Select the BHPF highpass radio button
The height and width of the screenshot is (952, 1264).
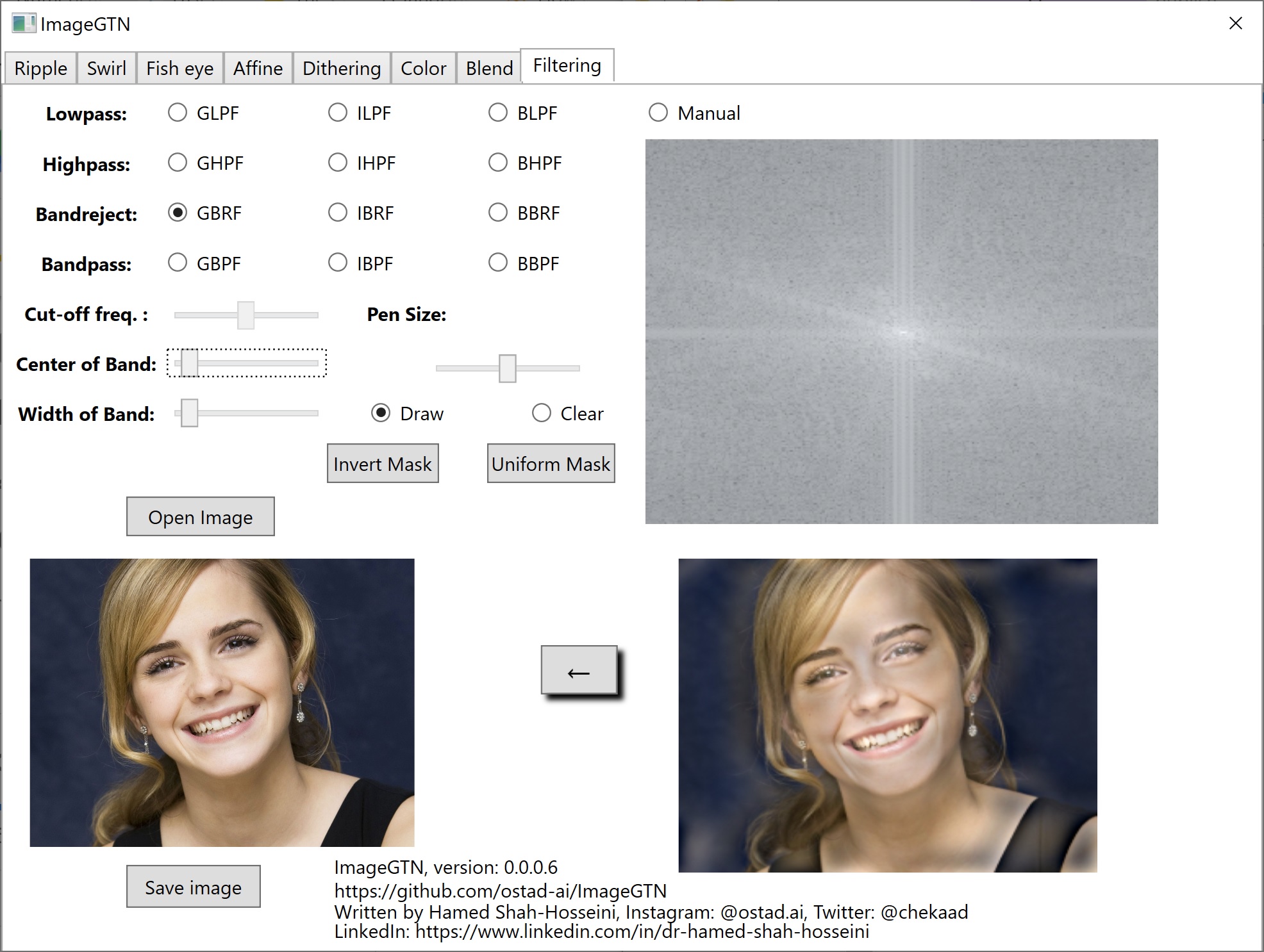click(x=498, y=163)
